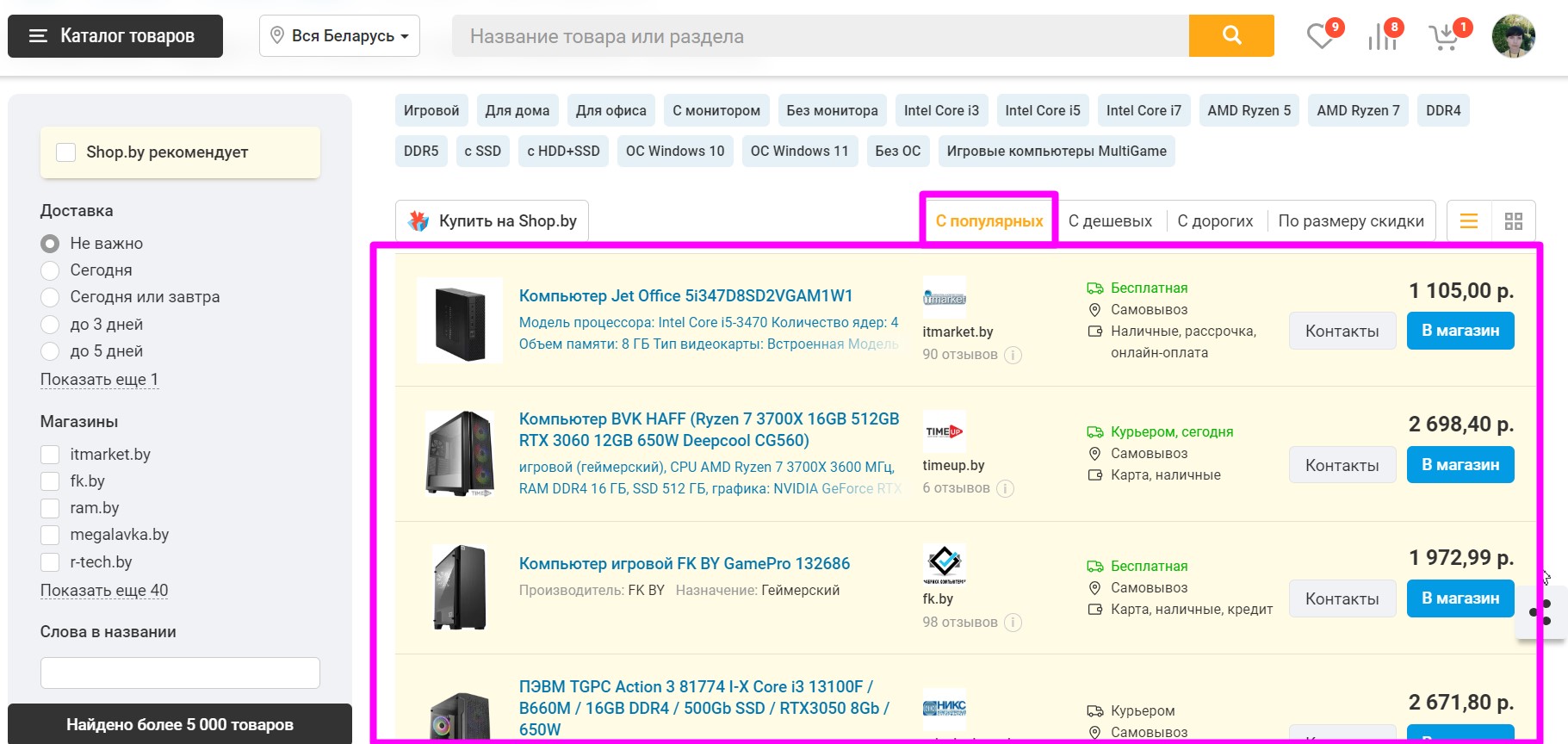
Task: Sort by С дорогих tab
Action: point(1215,221)
